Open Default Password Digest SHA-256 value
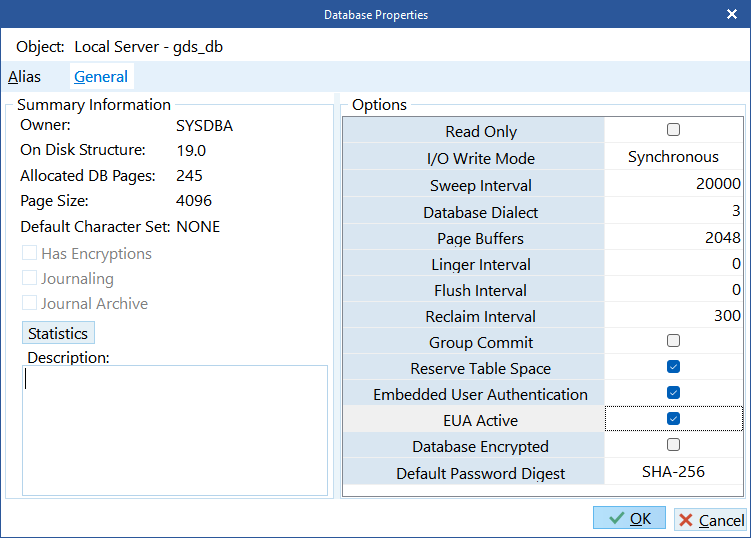Image resolution: width=751 pixels, height=538 pixels. 673,472
